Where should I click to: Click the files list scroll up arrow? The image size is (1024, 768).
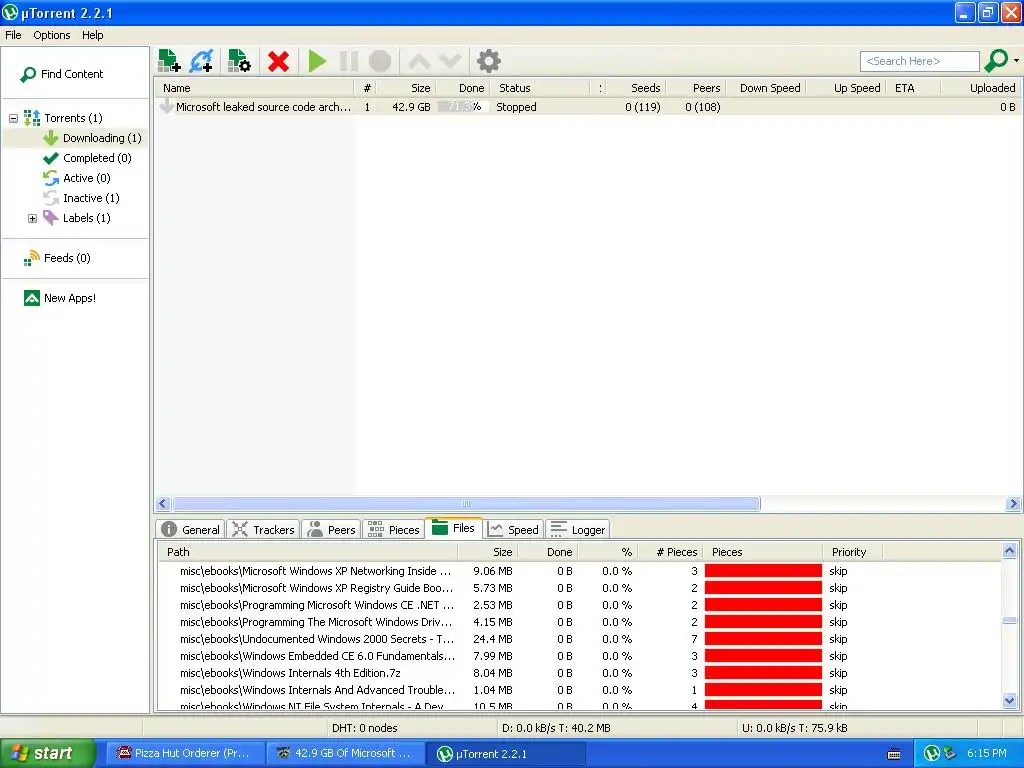(x=1009, y=551)
